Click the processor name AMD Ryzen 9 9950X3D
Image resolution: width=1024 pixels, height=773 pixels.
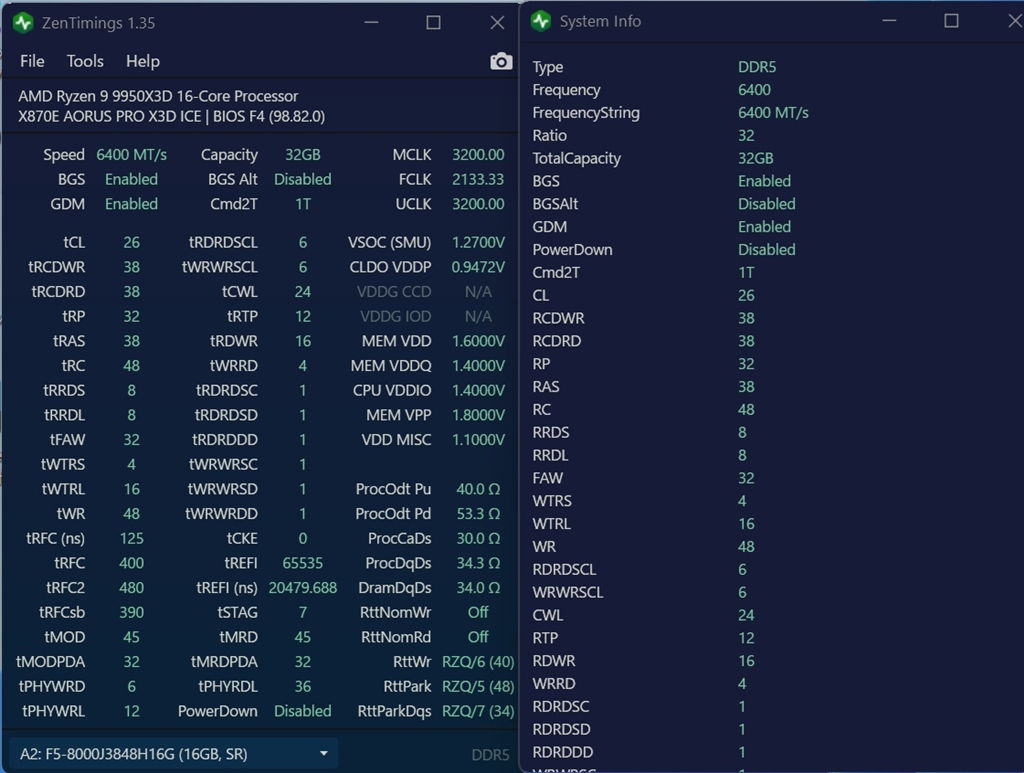[x=158, y=96]
